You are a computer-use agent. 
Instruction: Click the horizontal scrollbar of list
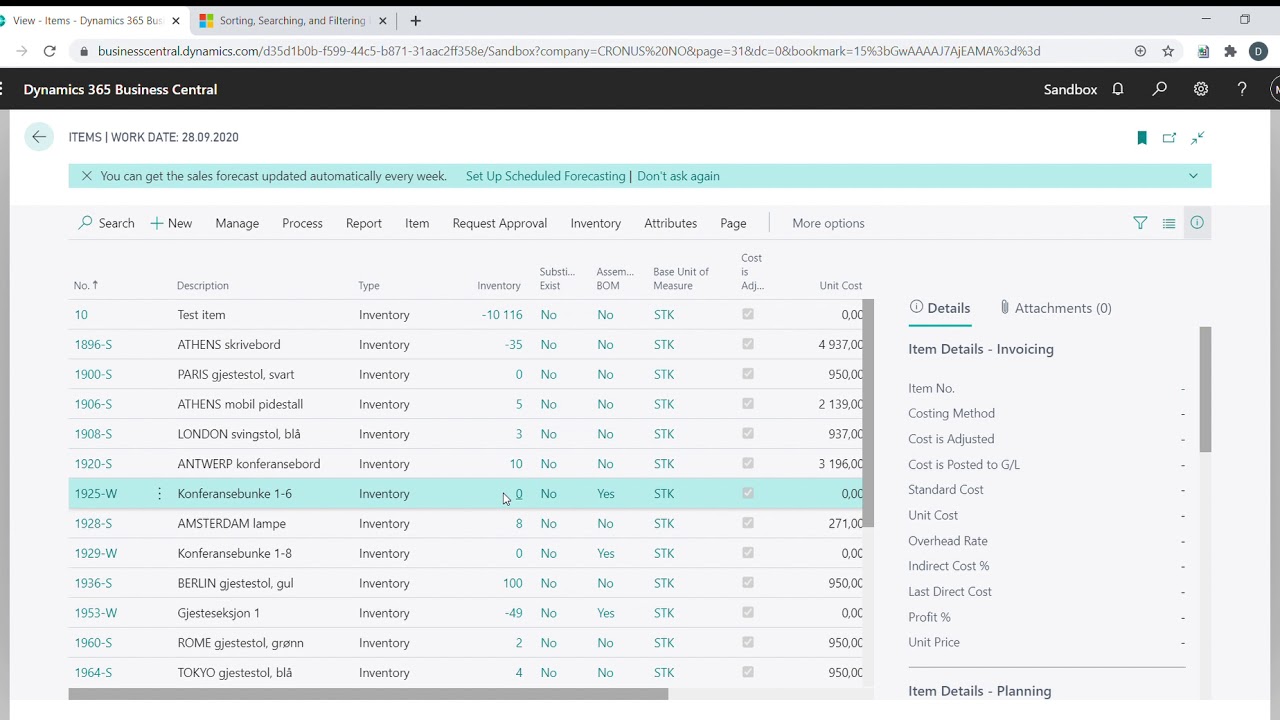[368, 694]
